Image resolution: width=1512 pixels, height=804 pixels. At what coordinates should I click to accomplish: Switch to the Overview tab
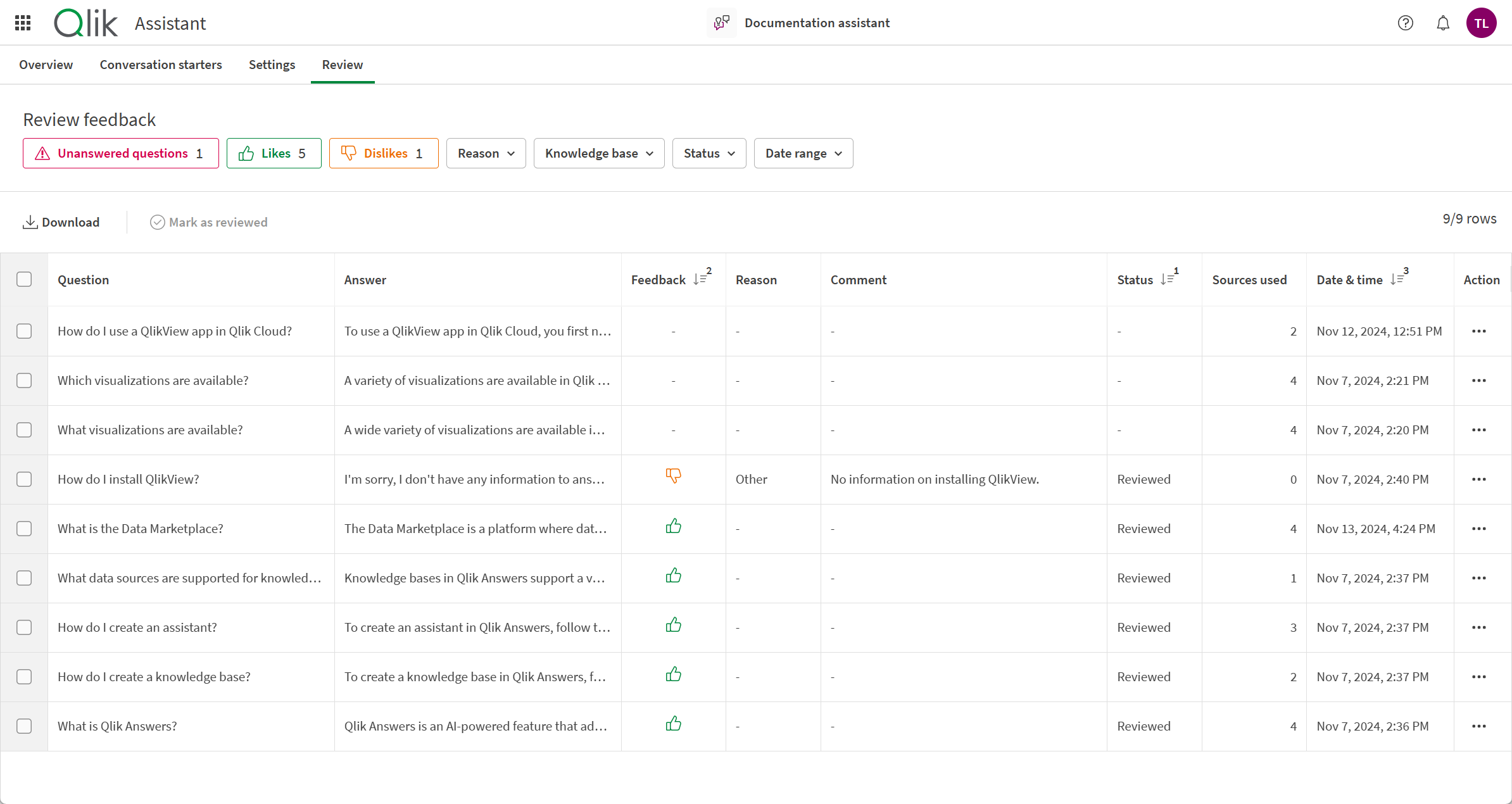pos(46,64)
